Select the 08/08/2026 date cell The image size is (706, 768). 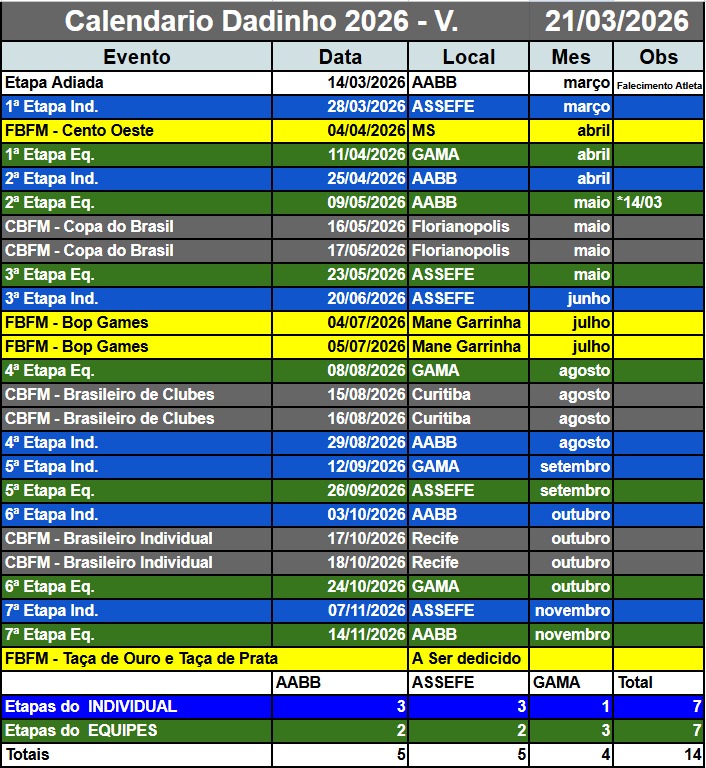tap(340, 371)
